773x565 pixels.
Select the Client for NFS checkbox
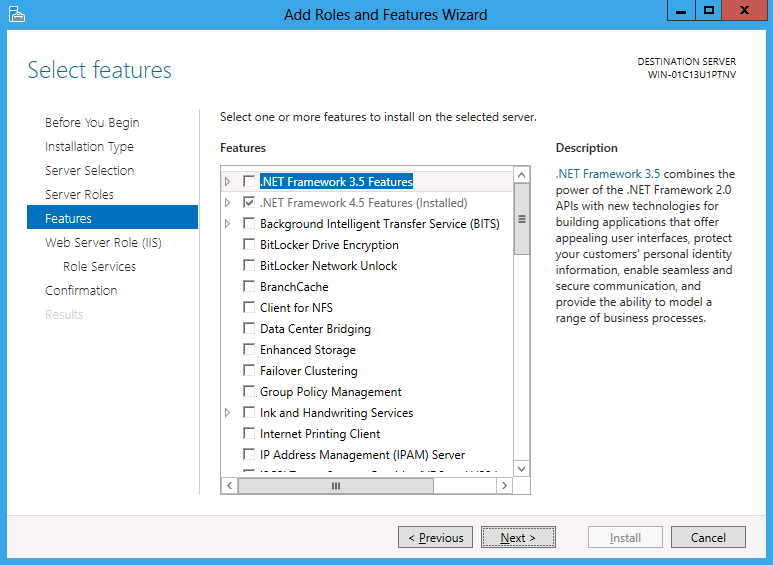click(249, 308)
